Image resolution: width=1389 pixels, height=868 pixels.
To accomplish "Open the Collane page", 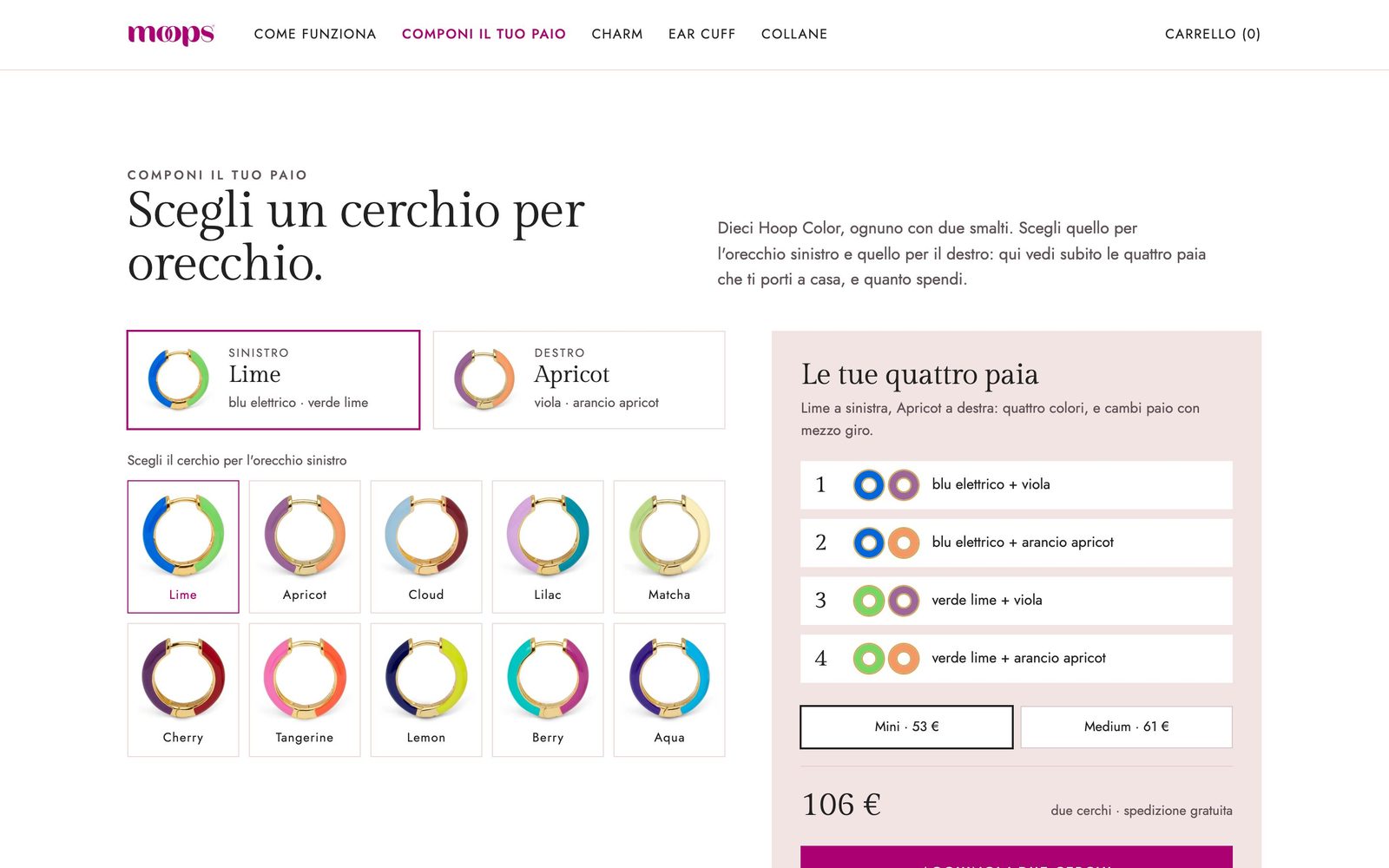I will [794, 34].
